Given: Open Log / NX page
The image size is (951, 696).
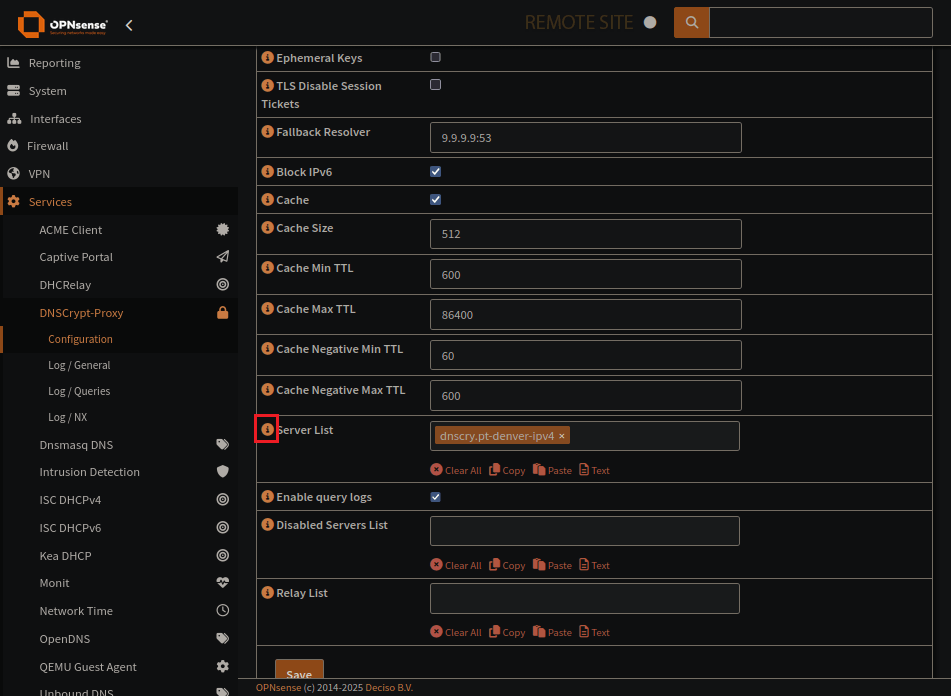Looking at the screenshot, I should [x=67, y=417].
